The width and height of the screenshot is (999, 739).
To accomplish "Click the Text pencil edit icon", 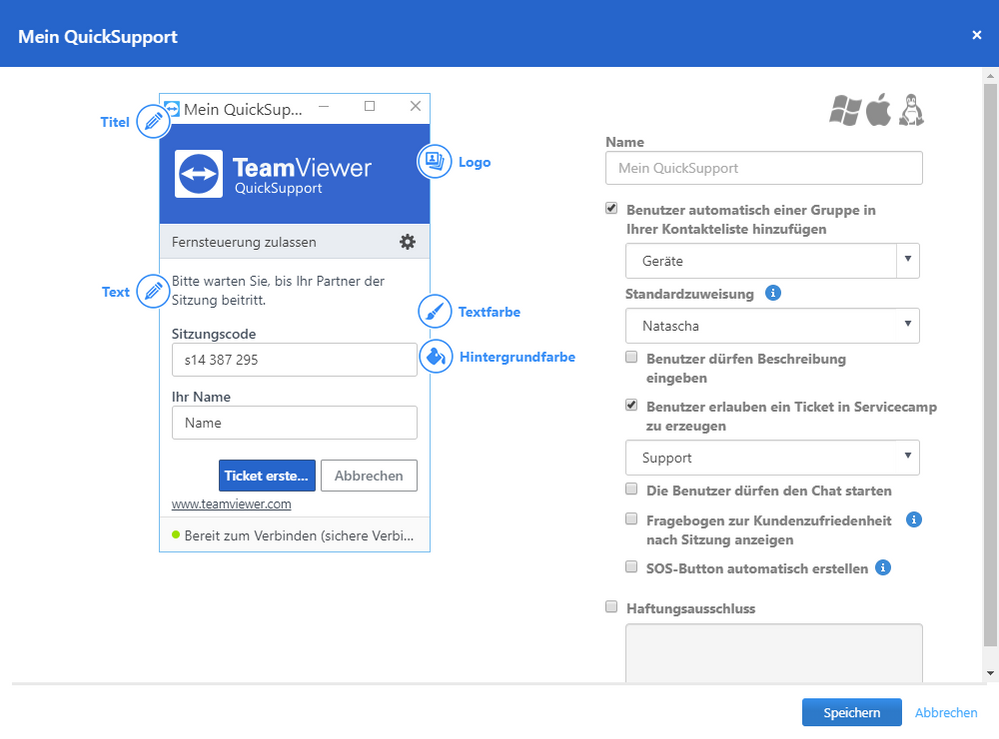I will coord(153,291).
